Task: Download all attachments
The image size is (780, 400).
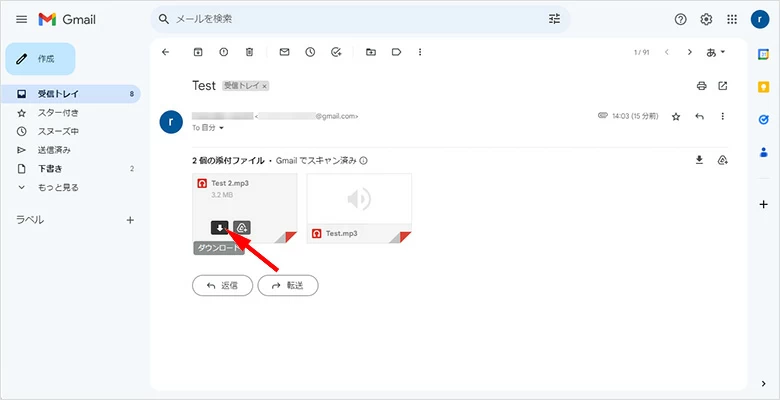Action: tap(700, 160)
